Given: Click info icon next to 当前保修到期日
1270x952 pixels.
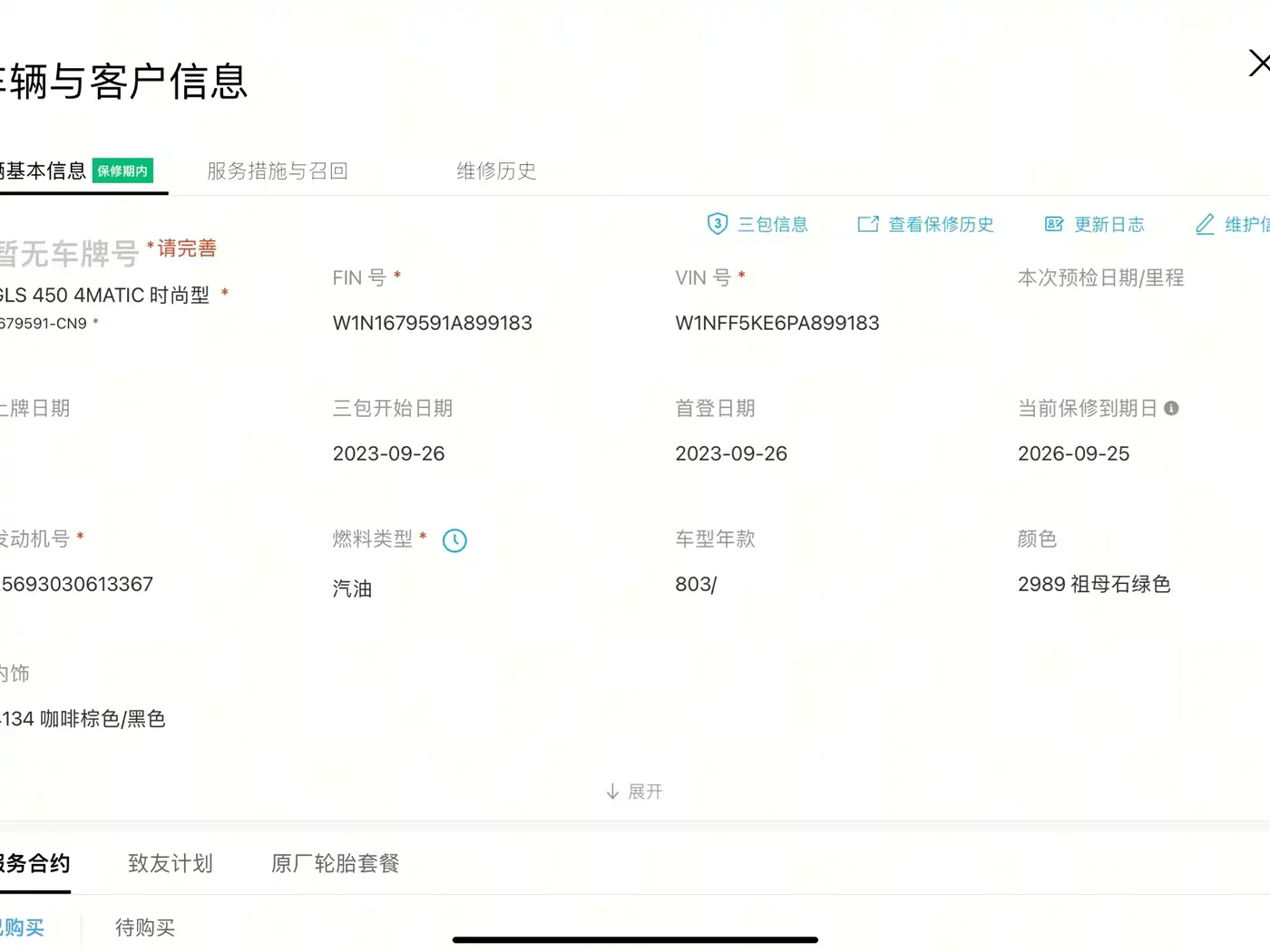Looking at the screenshot, I should [1171, 408].
